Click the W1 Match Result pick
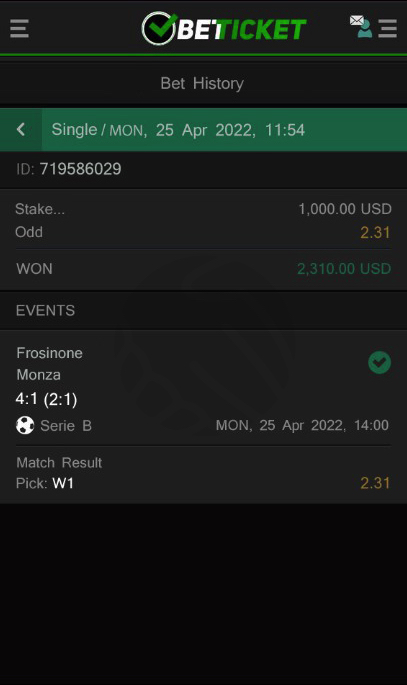Viewport: 407px width, 685px height. [63, 483]
